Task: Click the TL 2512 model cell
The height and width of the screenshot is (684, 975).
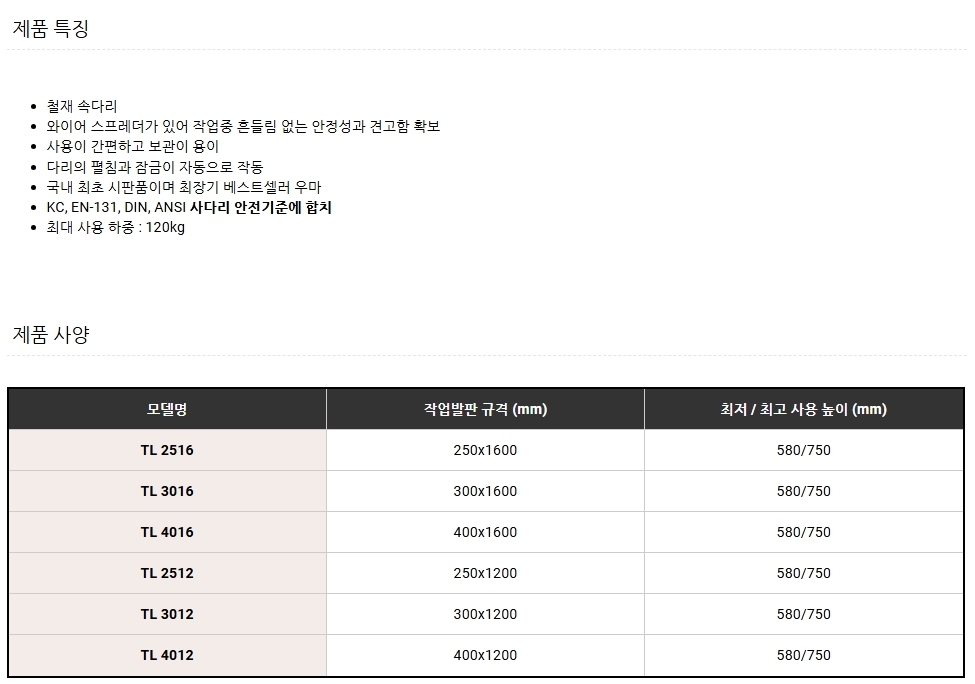Action: point(167,573)
